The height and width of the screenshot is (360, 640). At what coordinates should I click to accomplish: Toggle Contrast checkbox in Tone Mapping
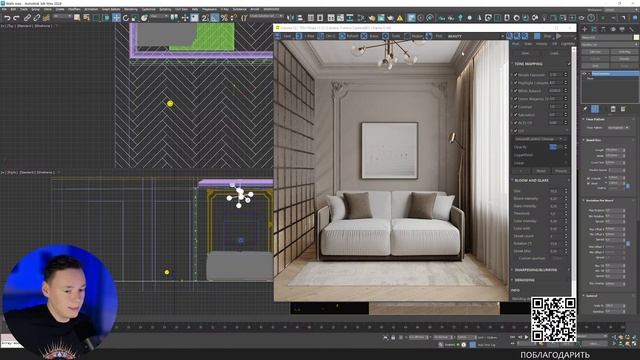(516, 107)
